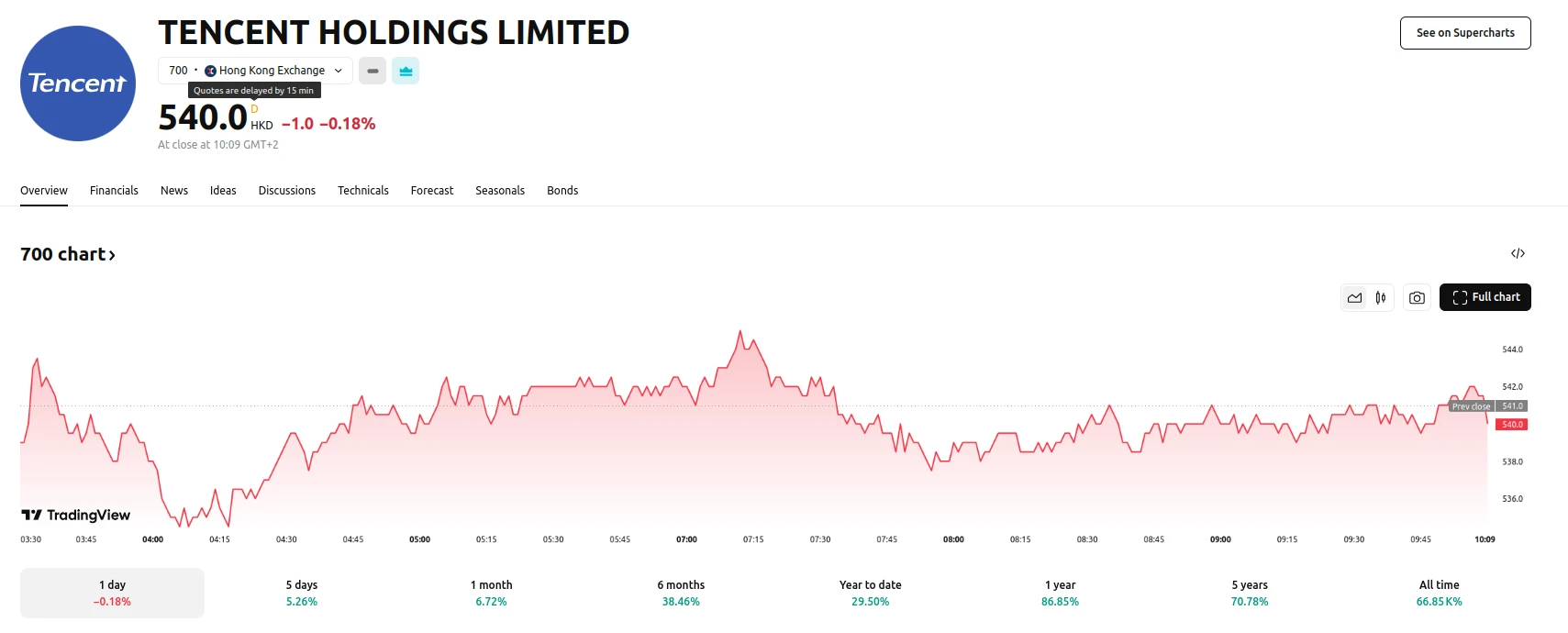This screenshot has height=633, width=1568.
Task: Open the Seasonals tab
Action: pyautogui.click(x=500, y=191)
